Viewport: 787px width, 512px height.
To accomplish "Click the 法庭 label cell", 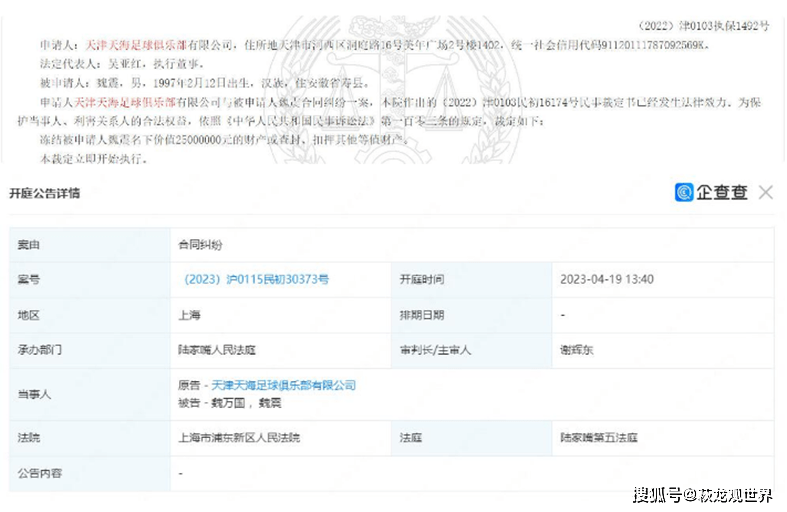I will coord(471,438).
